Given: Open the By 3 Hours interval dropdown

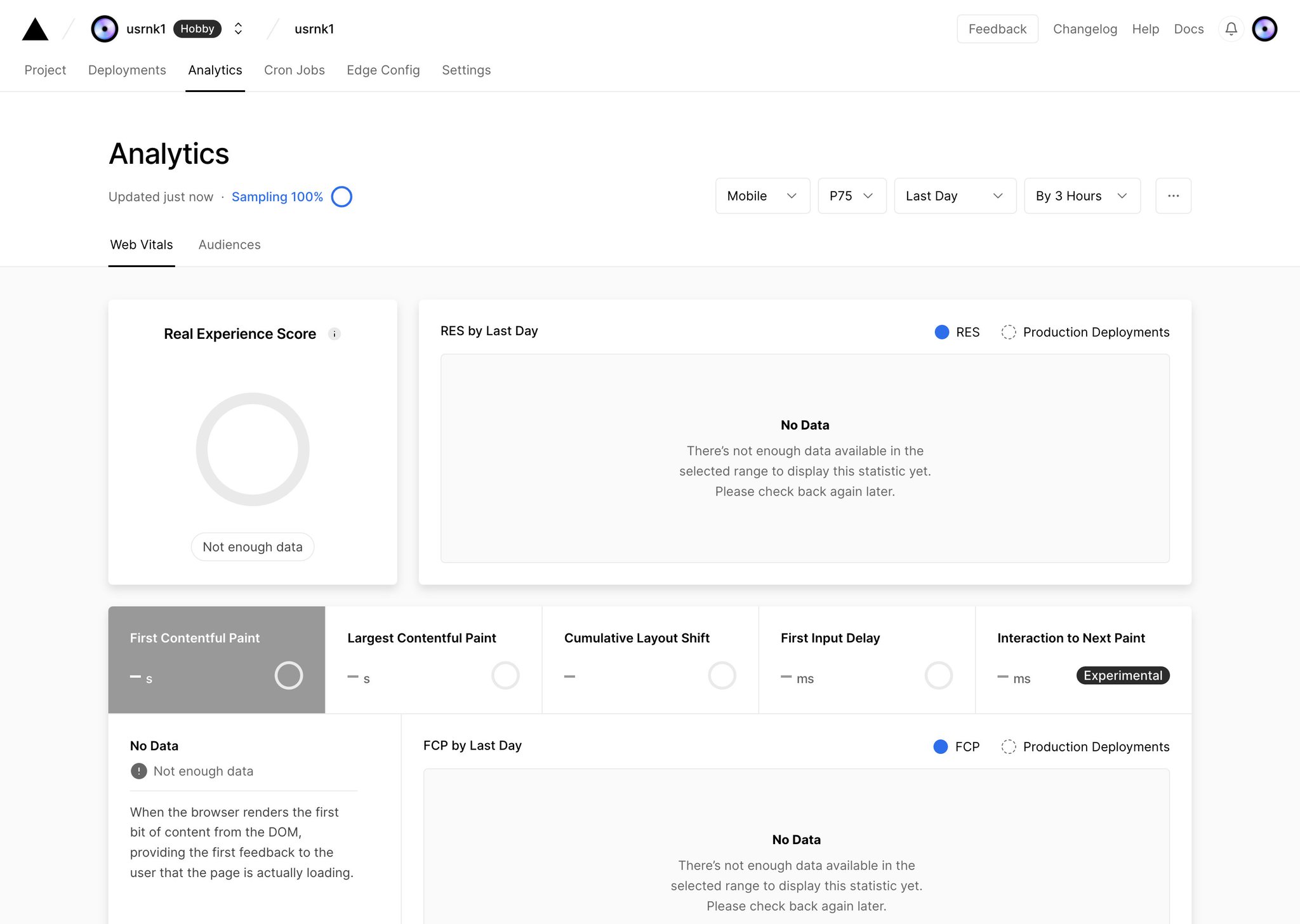Looking at the screenshot, I should click(x=1081, y=196).
